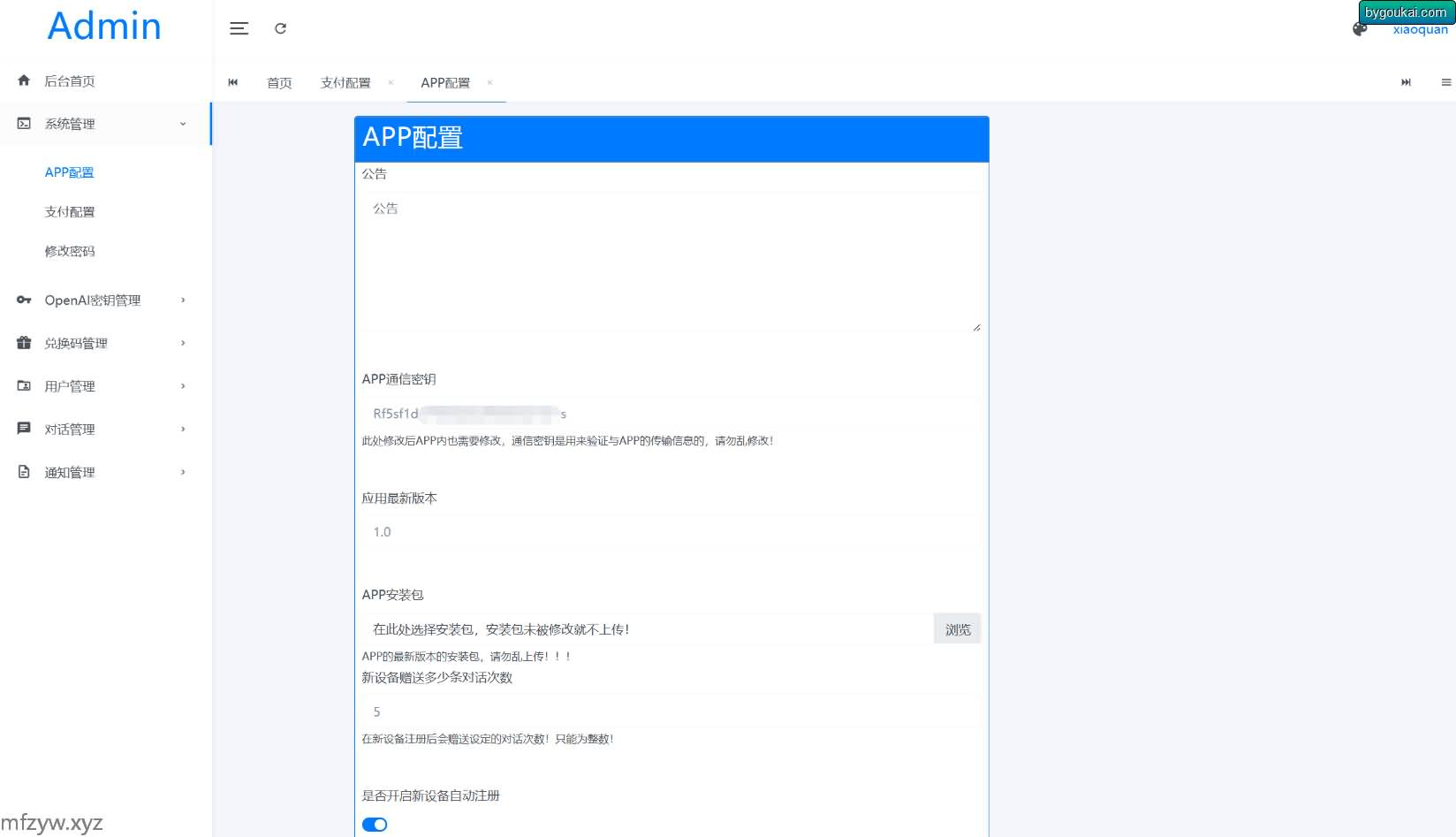This screenshot has width=1456, height=837.
Task: Open the tab options menu icon
Action: tap(1445, 82)
